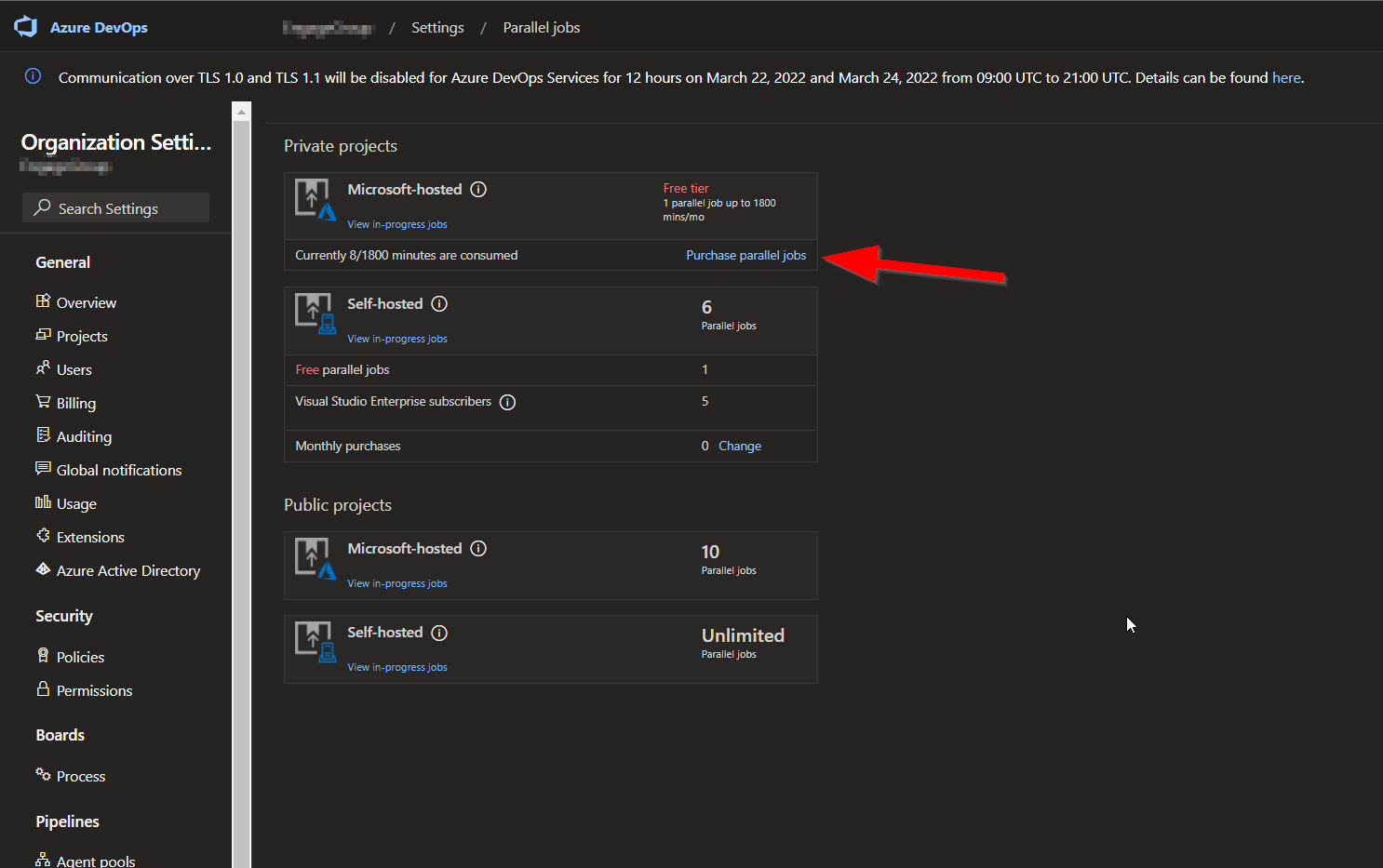1383x868 pixels.
Task: Click Change next to Monthly purchases
Action: (740, 447)
